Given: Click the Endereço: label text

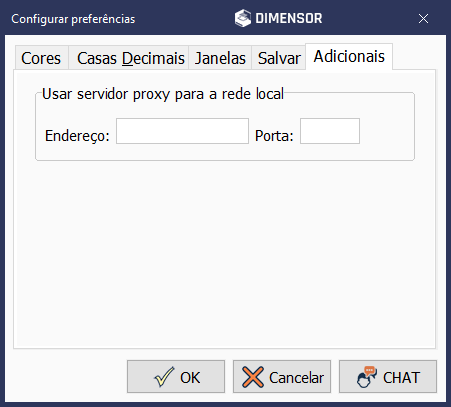Looking at the screenshot, I should pos(77,136).
